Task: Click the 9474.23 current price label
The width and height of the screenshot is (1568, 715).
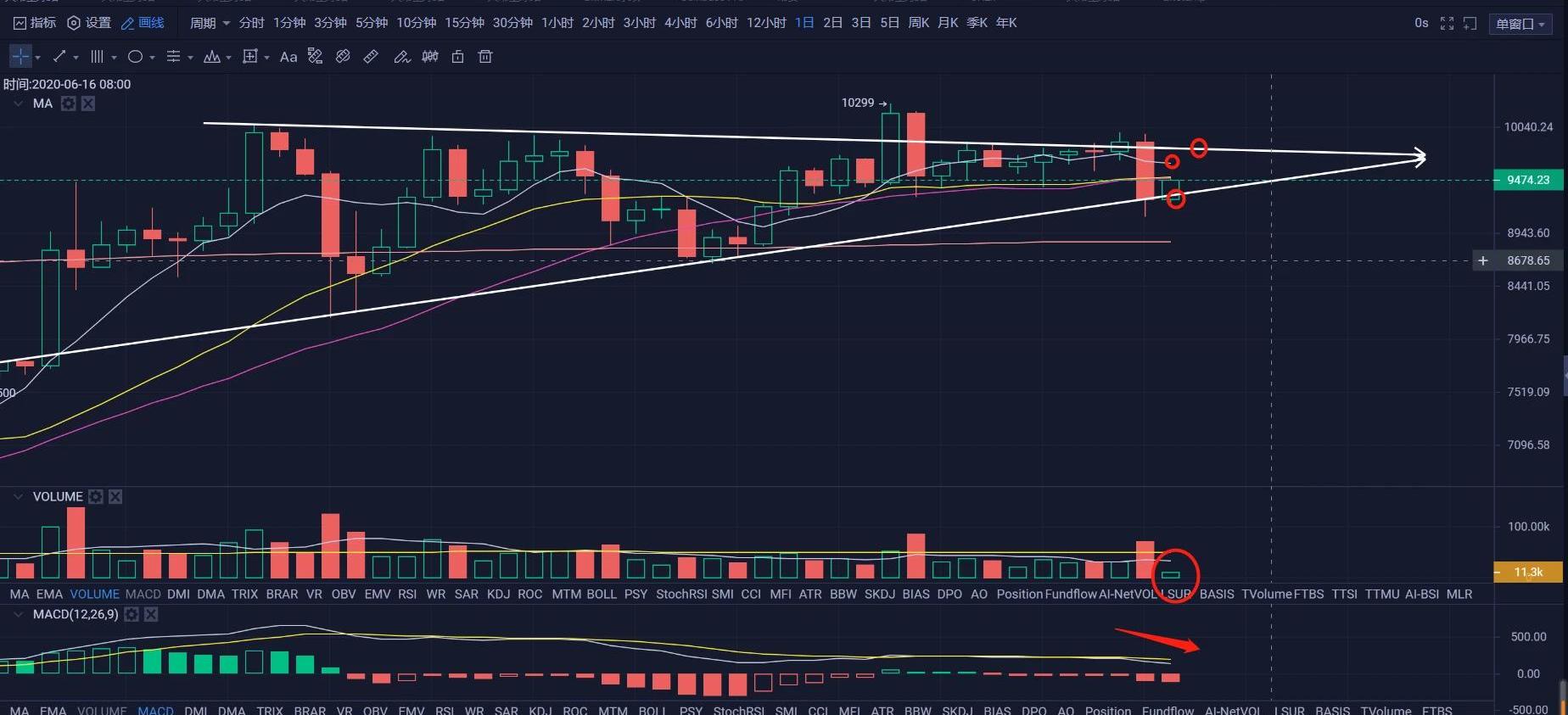Action: pos(1528,180)
